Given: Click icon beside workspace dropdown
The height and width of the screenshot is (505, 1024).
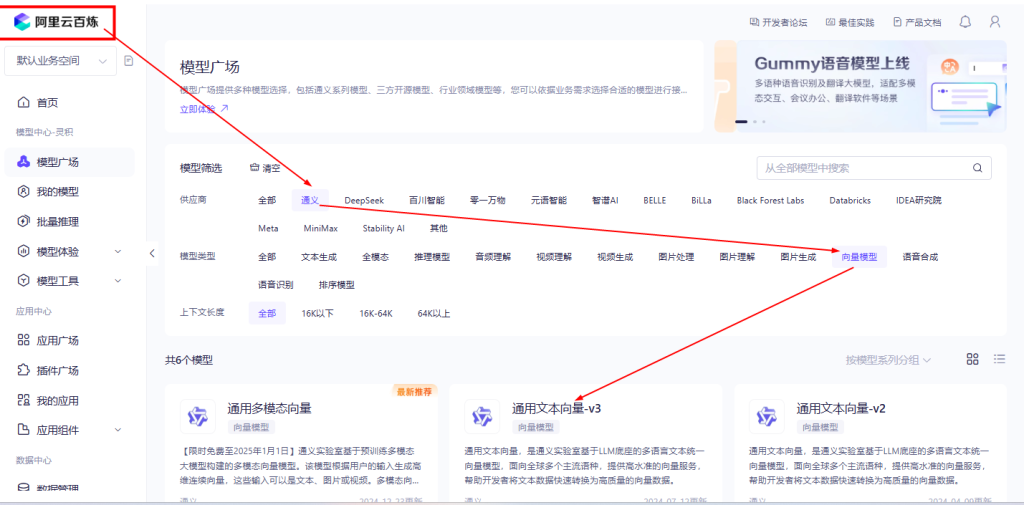Looking at the screenshot, I should pyautogui.click(x=129, y=61).
